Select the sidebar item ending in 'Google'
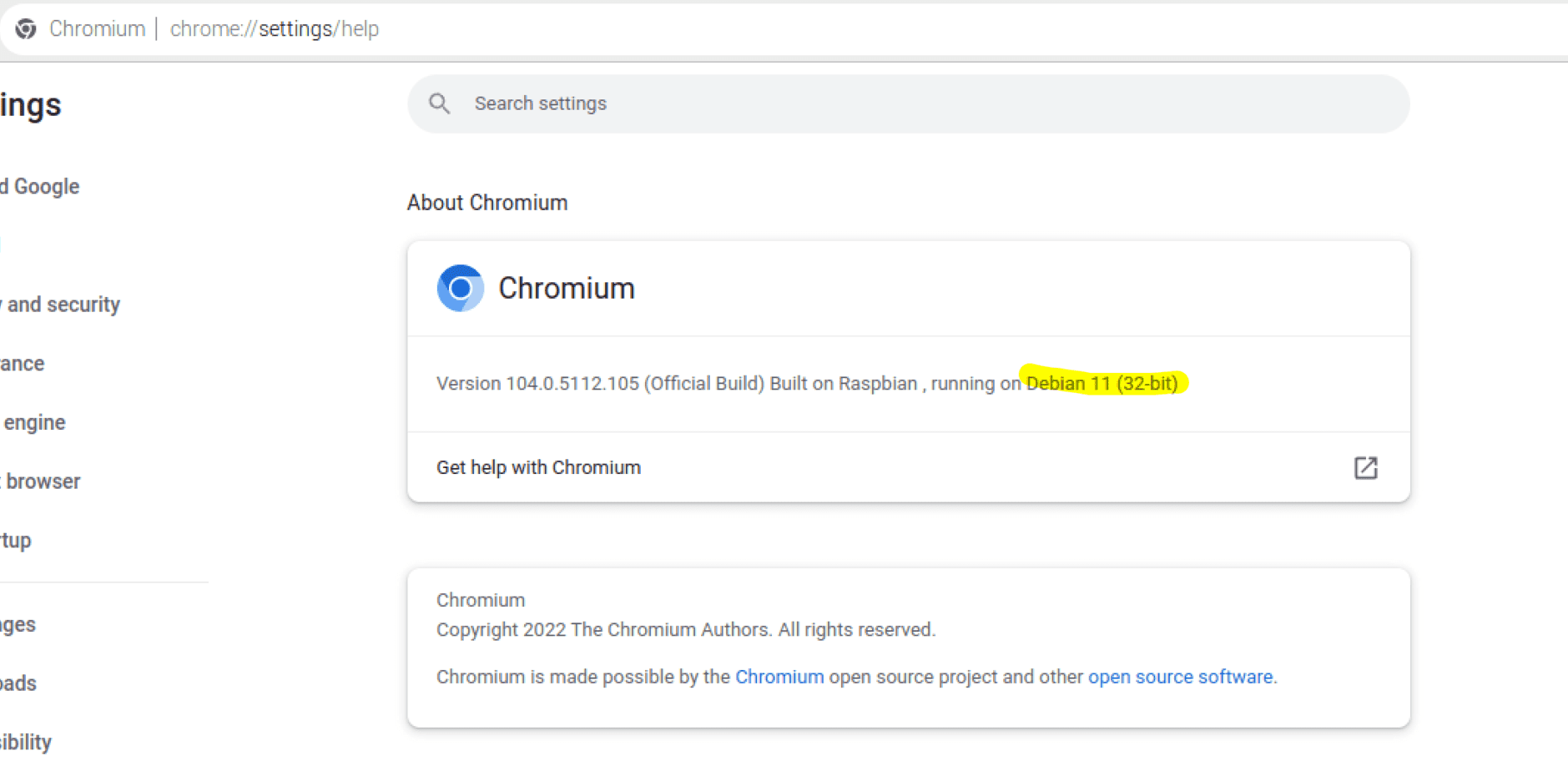 click(x=40, y=186)
